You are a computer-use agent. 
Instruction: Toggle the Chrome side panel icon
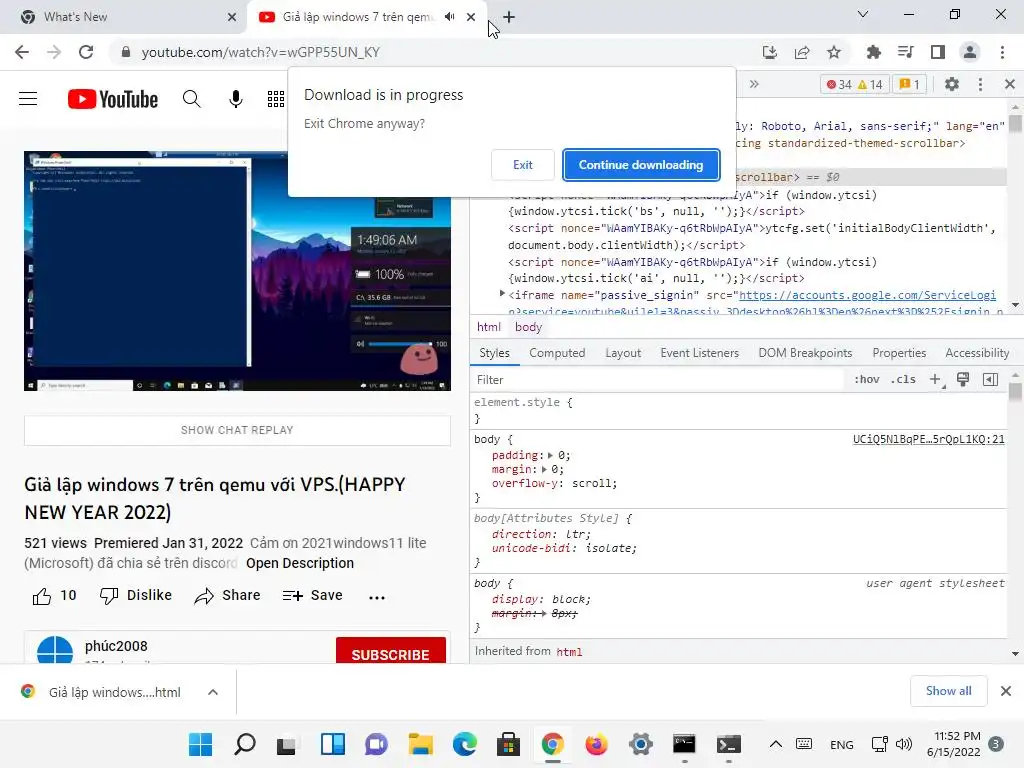(938, 52)
